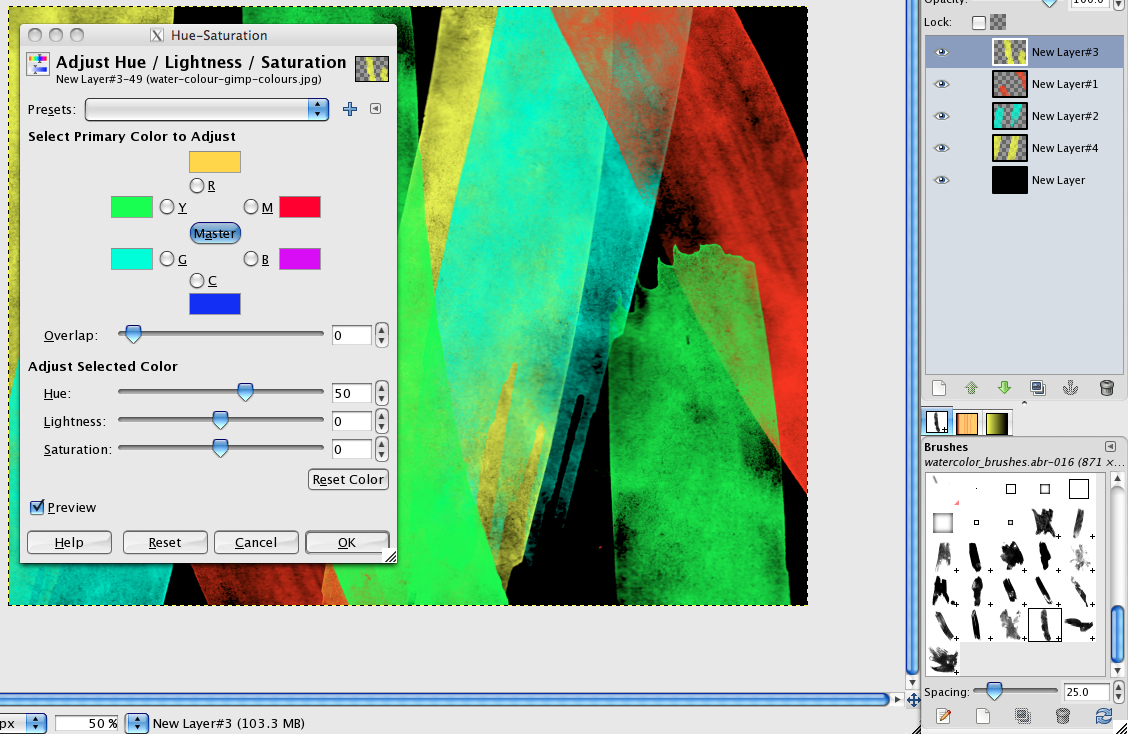Raise the layer with the up arrow icon
1128x734 pixels.
pyautogui.click(x=971, y=389)
